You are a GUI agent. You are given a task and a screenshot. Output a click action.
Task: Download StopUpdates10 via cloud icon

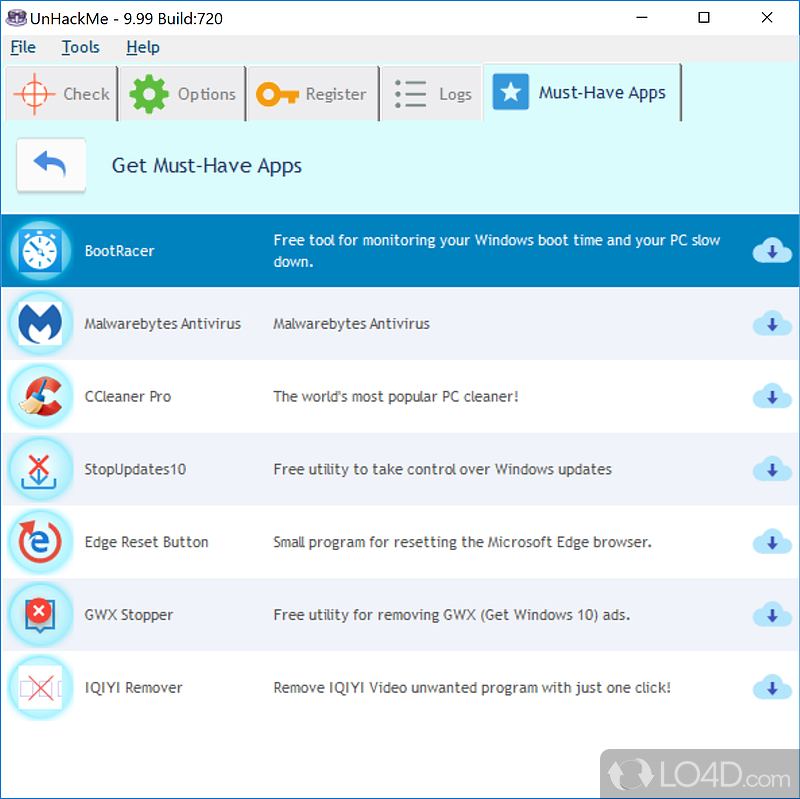771,469
